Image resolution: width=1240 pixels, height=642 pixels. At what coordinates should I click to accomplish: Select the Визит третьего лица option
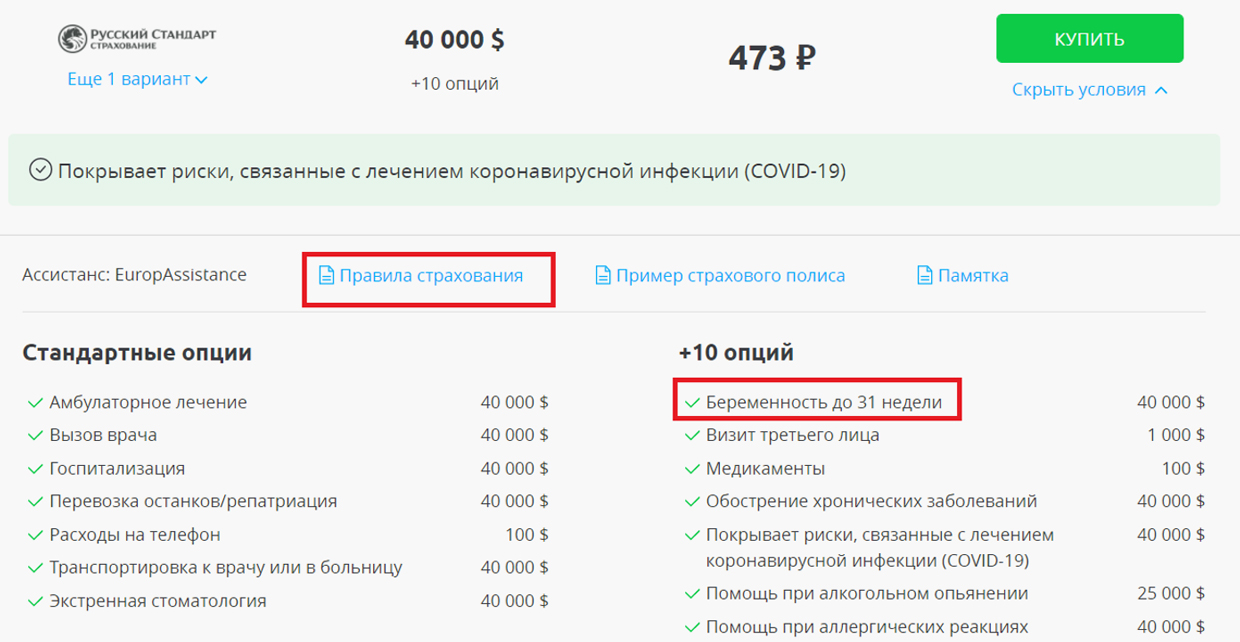[x=792, y=435]
